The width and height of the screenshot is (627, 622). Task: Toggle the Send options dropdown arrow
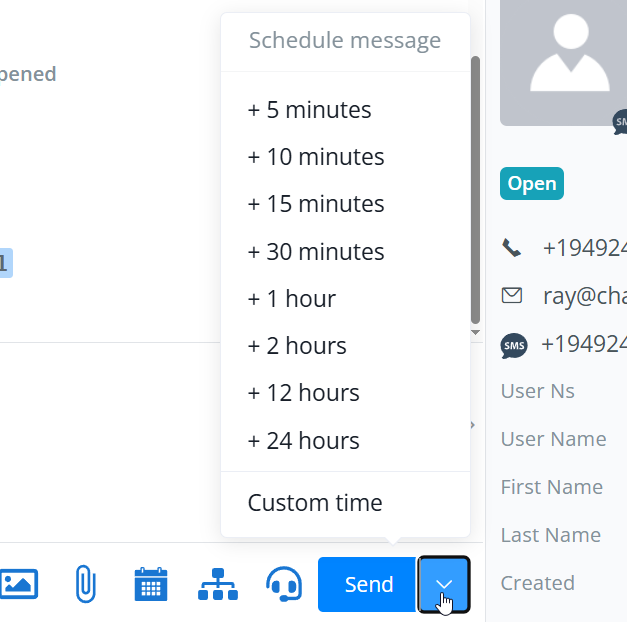coord(445,584)
